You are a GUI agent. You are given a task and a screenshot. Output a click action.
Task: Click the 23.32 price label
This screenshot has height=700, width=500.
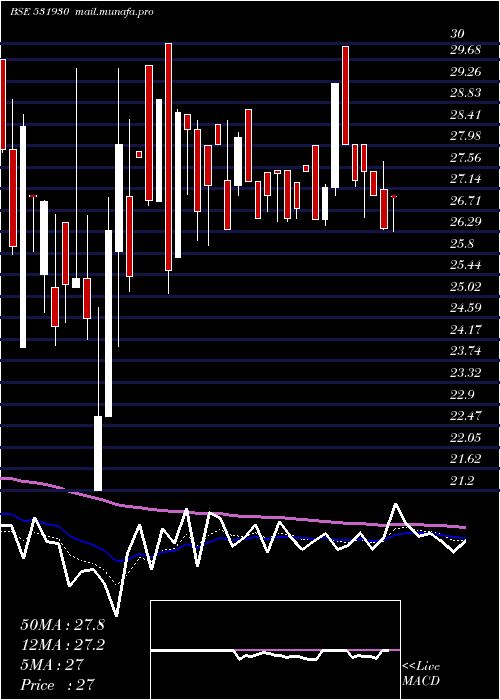[x=465, y=373]
